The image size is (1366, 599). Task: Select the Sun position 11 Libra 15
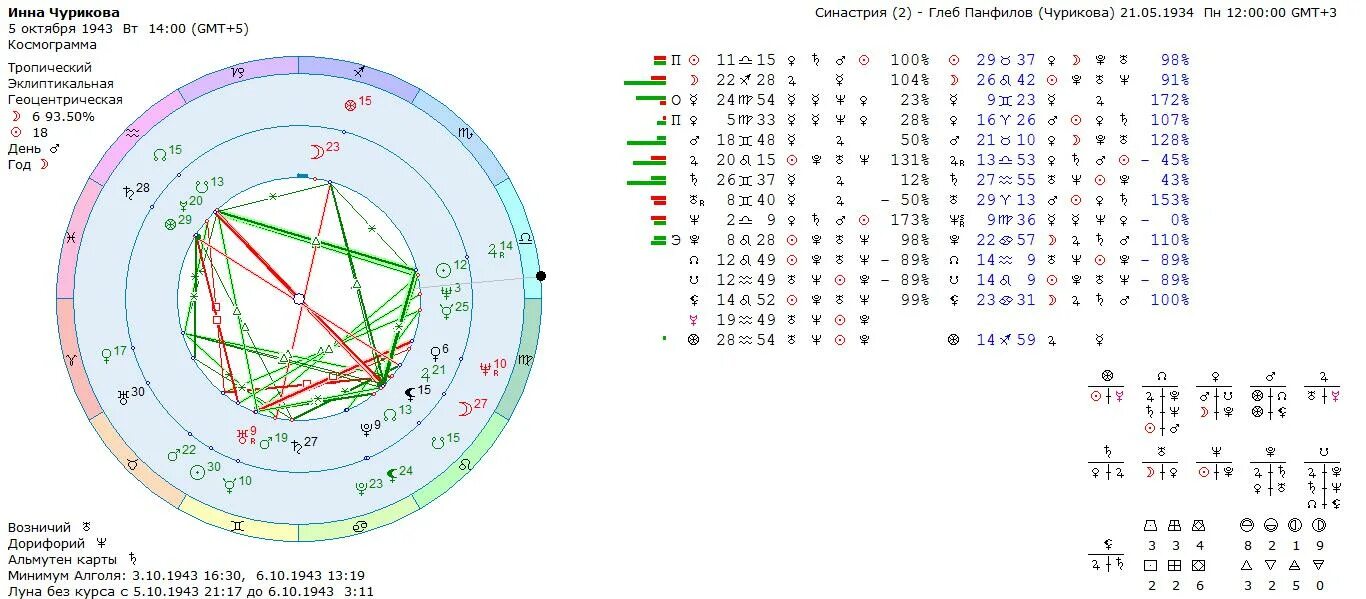coord(746,60)
